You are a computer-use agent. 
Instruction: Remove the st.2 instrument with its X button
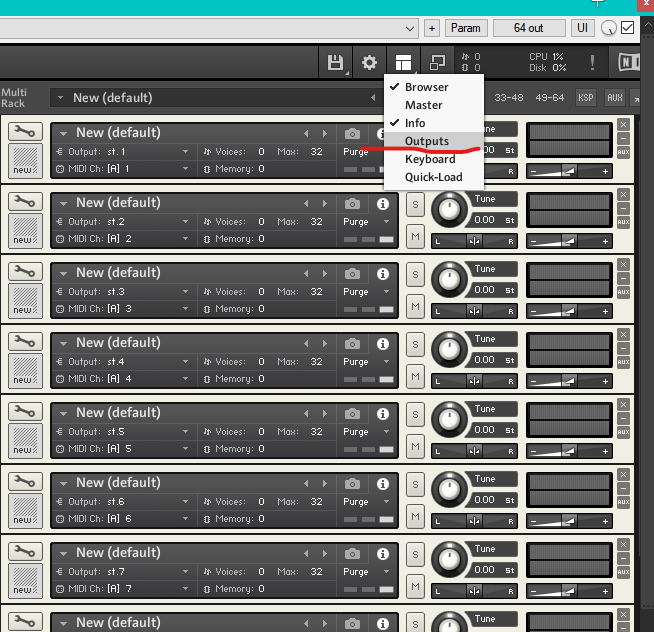pyautogui.click(x=624, y=194)
